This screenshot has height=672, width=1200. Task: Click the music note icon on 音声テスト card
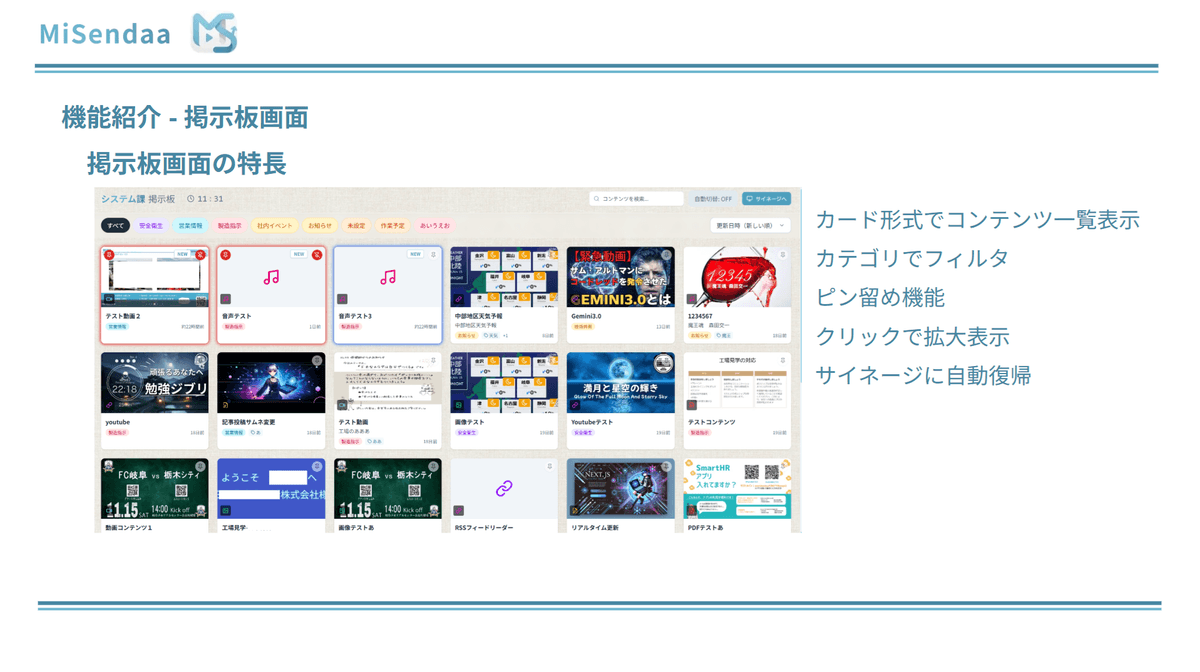tap(271, 277)
